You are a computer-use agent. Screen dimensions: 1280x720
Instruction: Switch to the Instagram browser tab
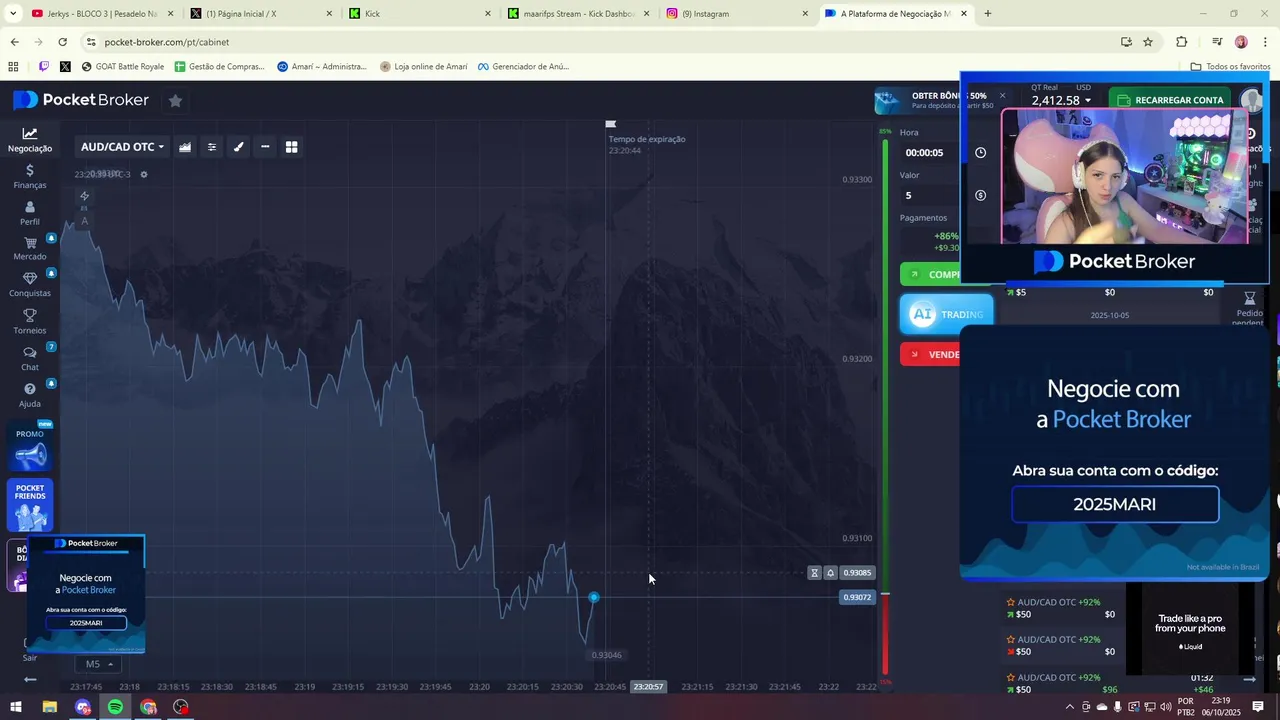pyautogui.click(x=737, y=14)
